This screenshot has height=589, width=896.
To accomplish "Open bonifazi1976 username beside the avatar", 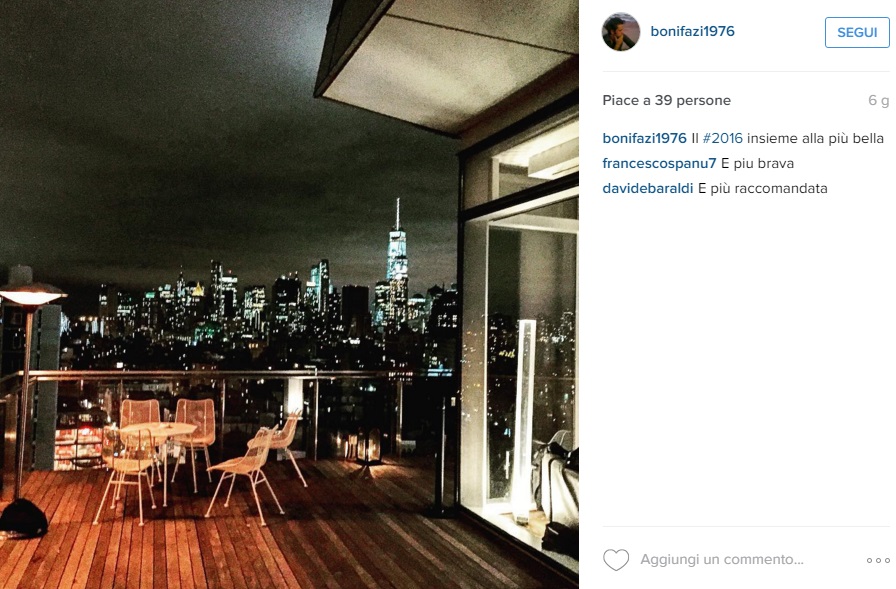I will (692, 31).
